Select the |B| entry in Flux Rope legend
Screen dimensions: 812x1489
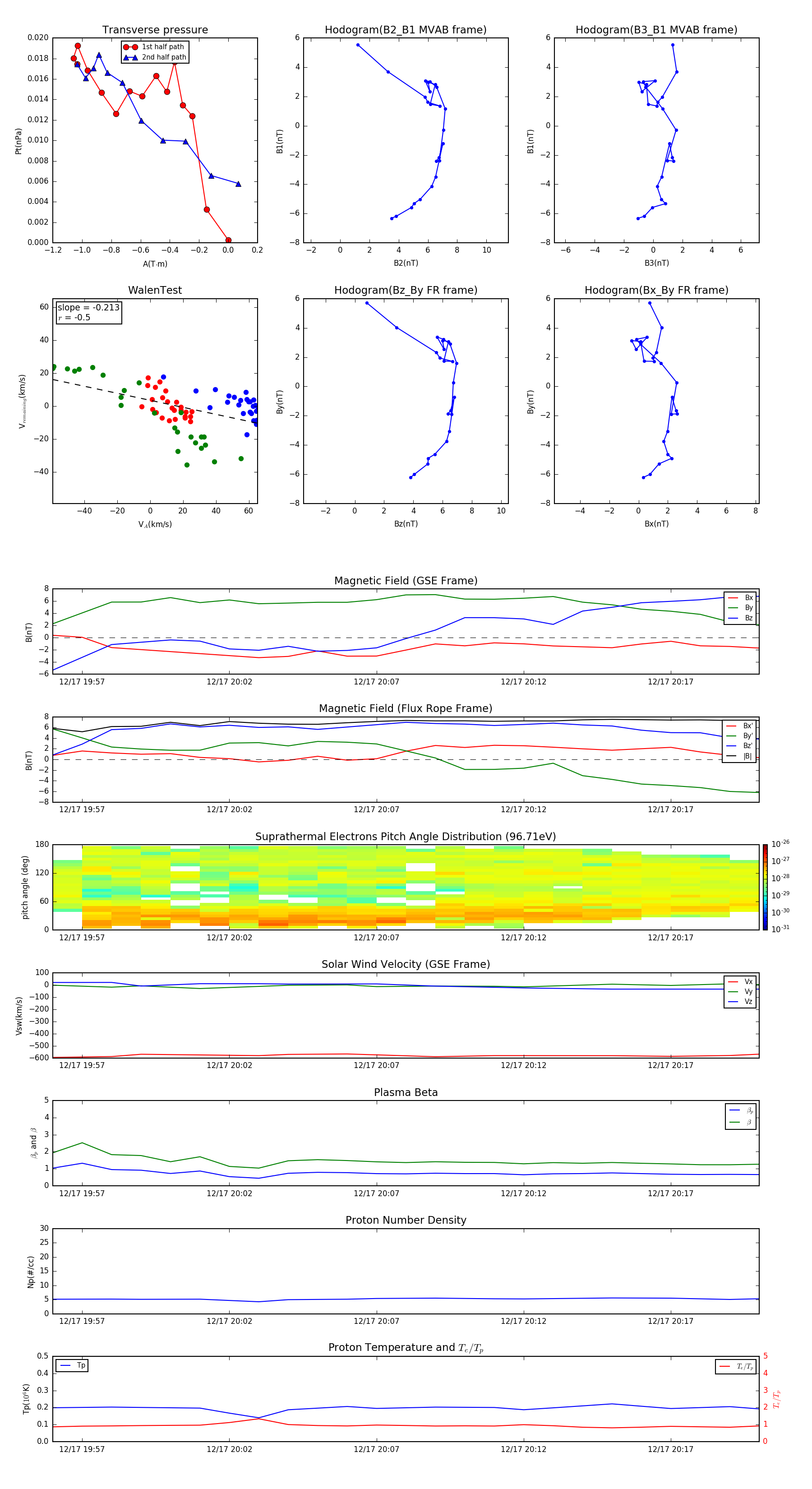(x=739, y=756)
